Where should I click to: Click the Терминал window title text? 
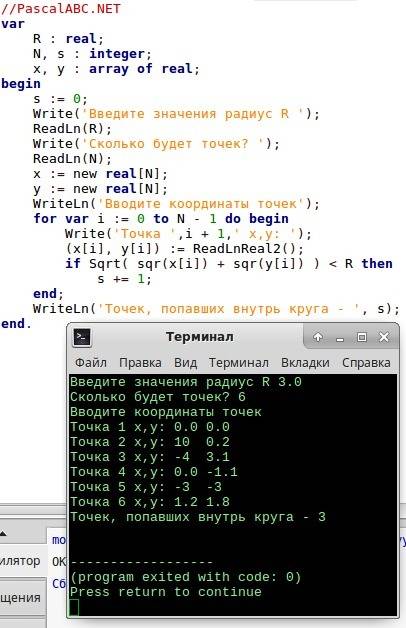[x=200, y=337]
